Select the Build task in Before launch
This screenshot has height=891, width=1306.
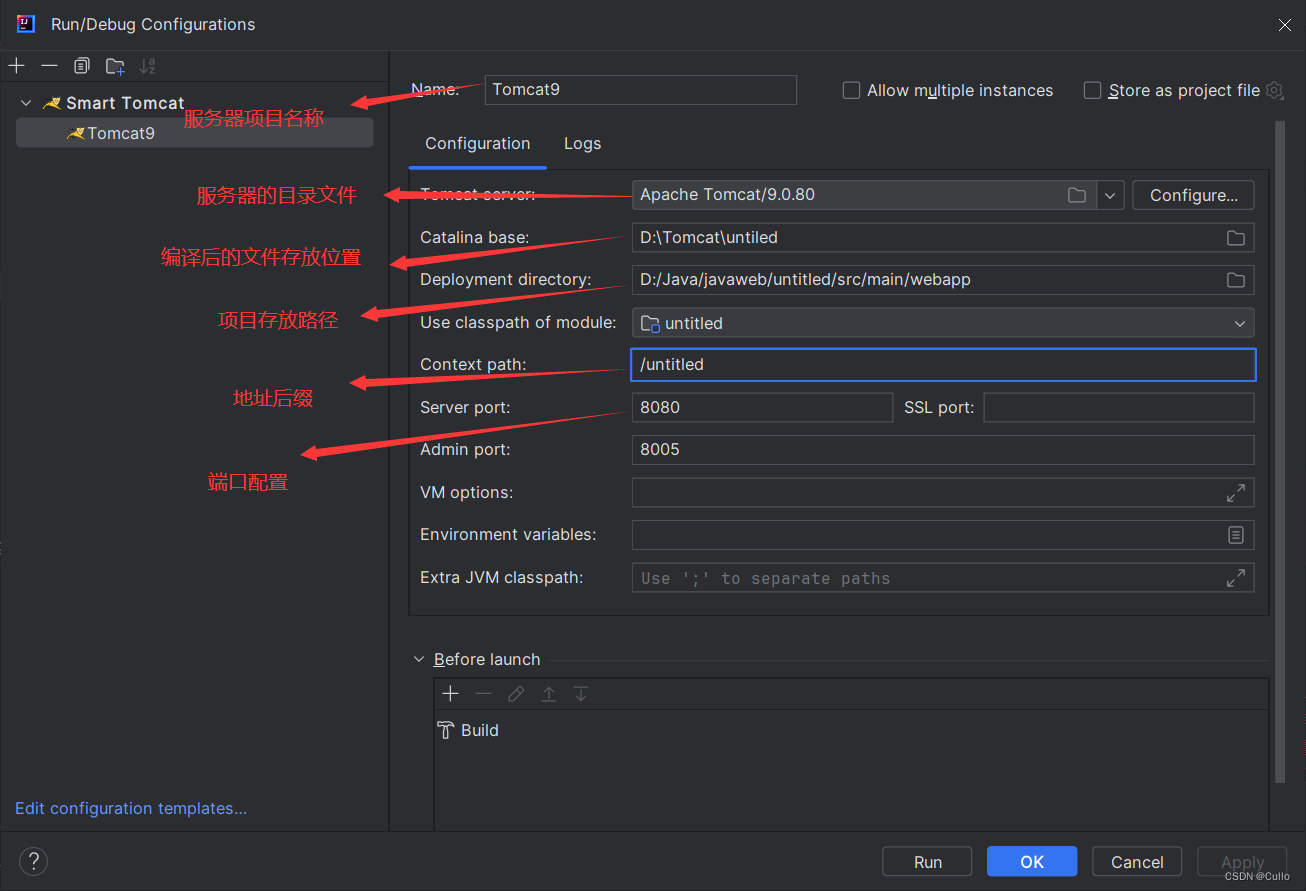coord(468,730)
